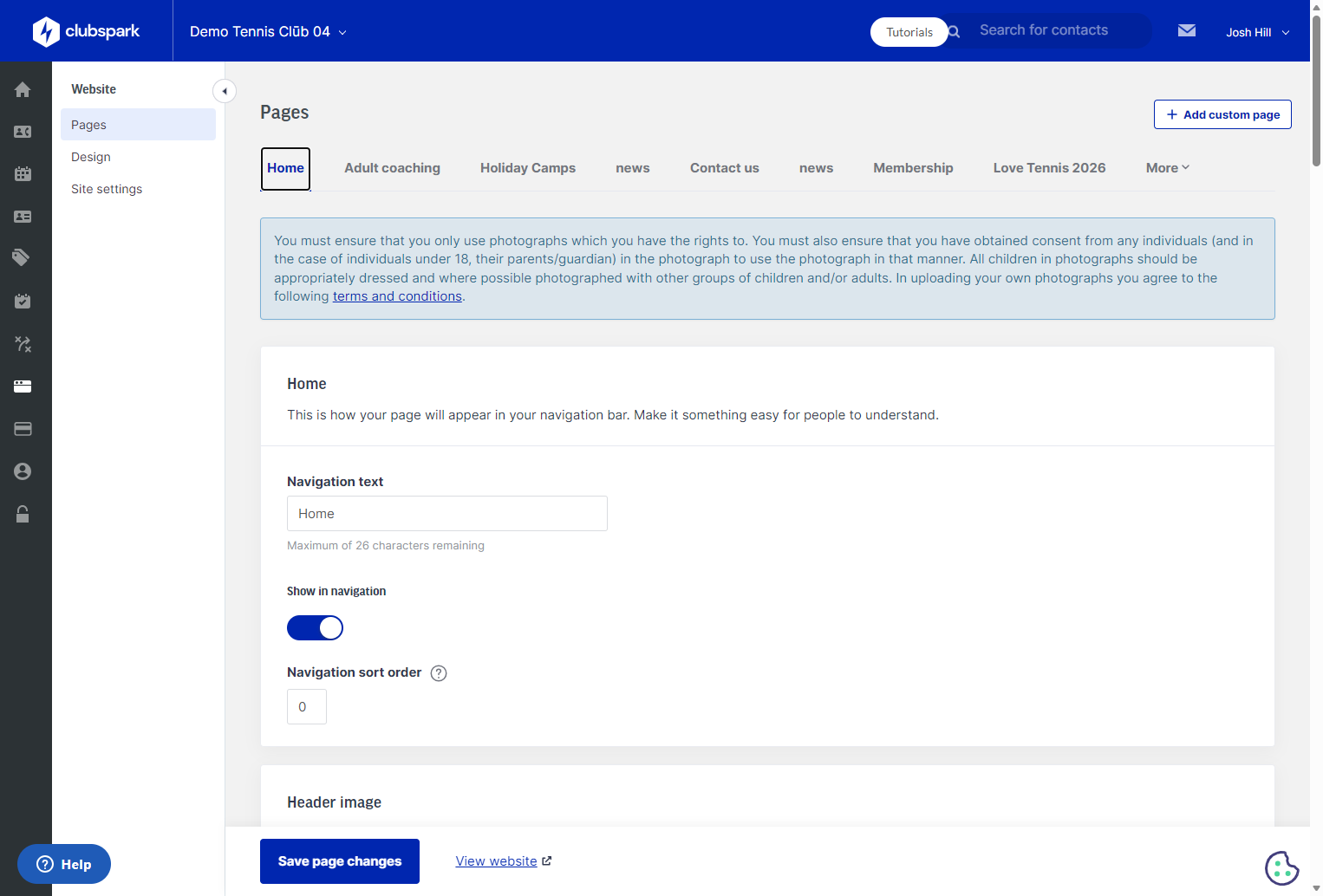1323x896 pixels.
Task: Open the Love Tennis 2026 tab
Action: coord(1049,168)
